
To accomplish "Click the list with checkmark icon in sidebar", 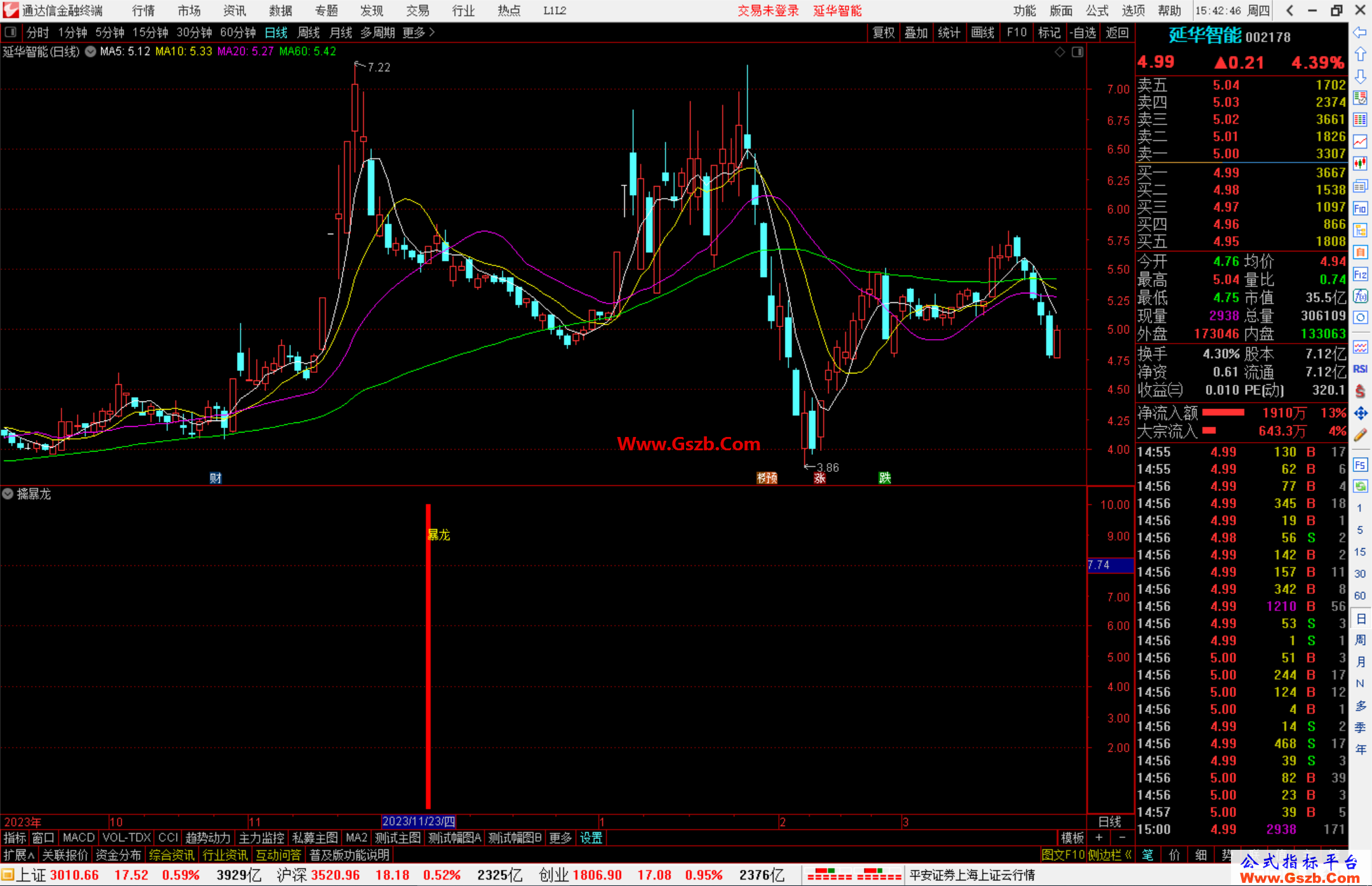I will pyautogui.click(x=1360, y=98).
